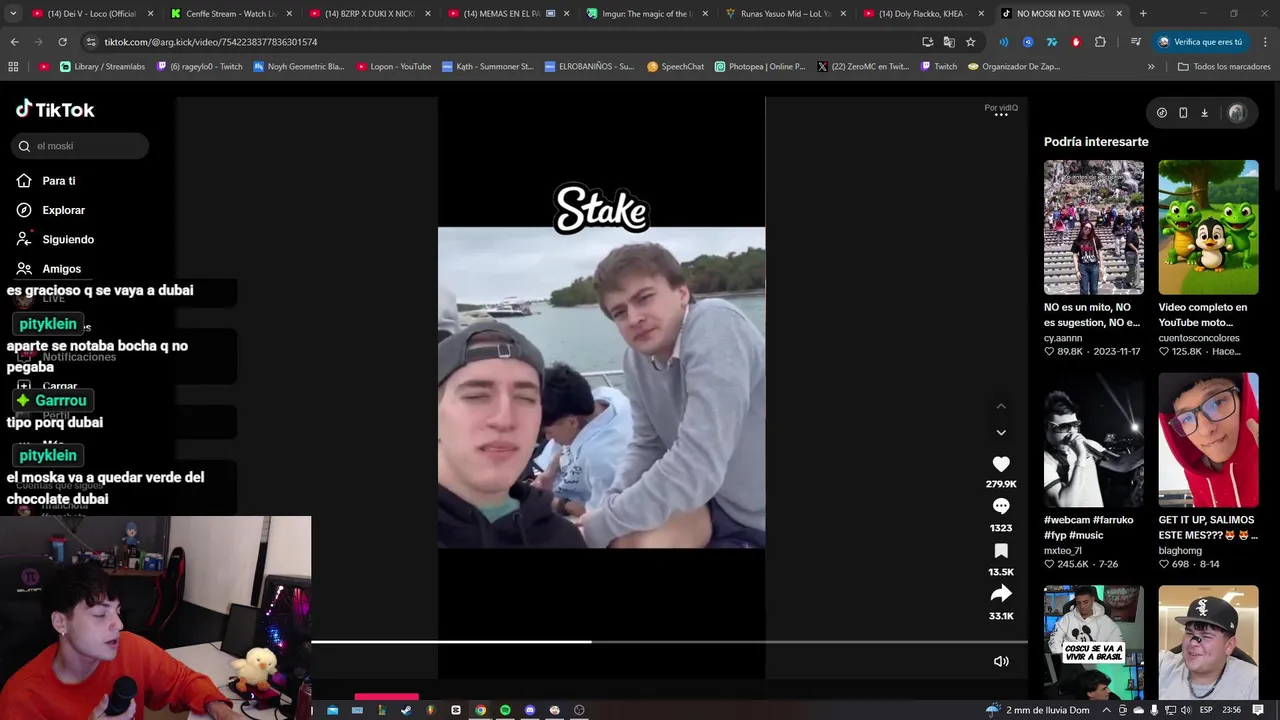Share the video with the arrow icon
This screenshot has width=1280, height=720.
click(1001, 594)
